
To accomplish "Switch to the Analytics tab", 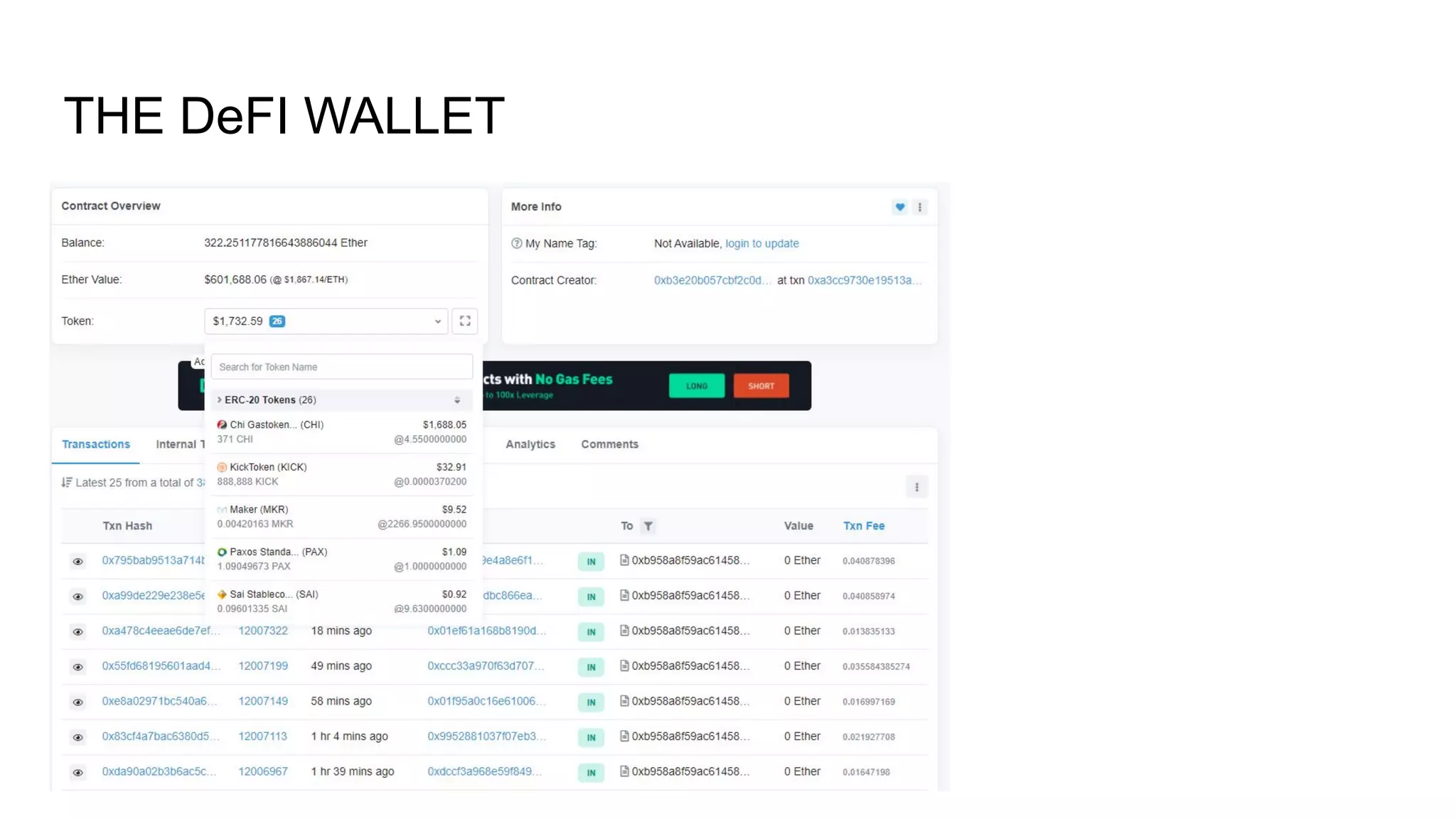I will [x=530, y=444].
